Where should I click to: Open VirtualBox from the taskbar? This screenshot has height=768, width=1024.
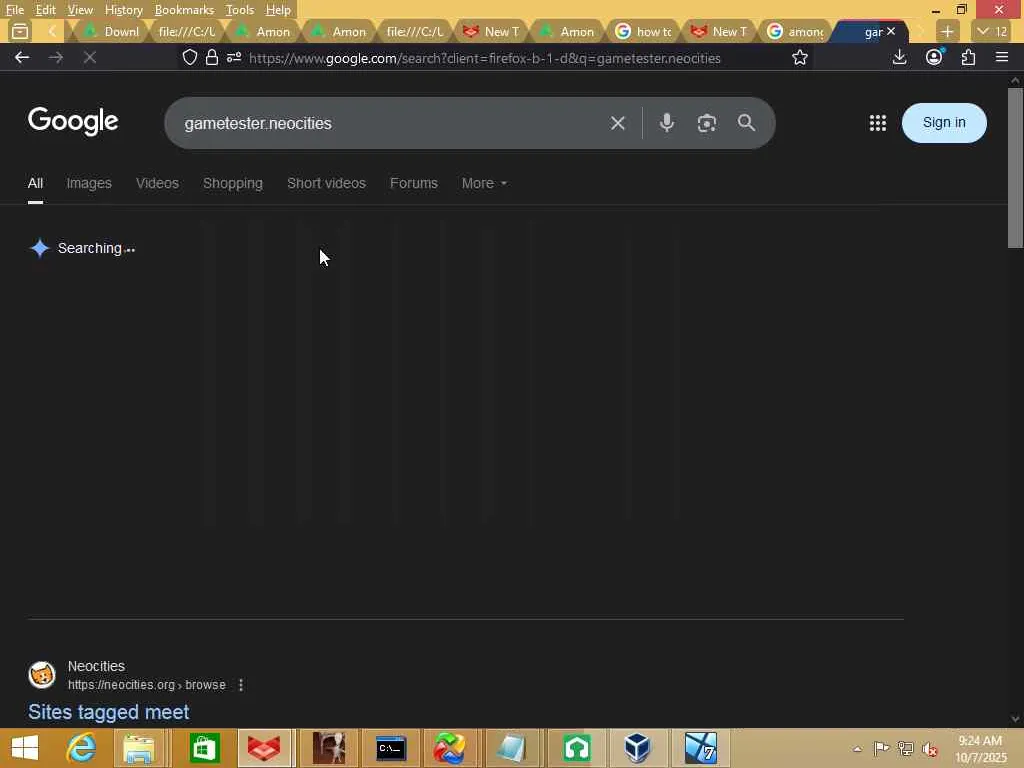click(x=637, y=748)
